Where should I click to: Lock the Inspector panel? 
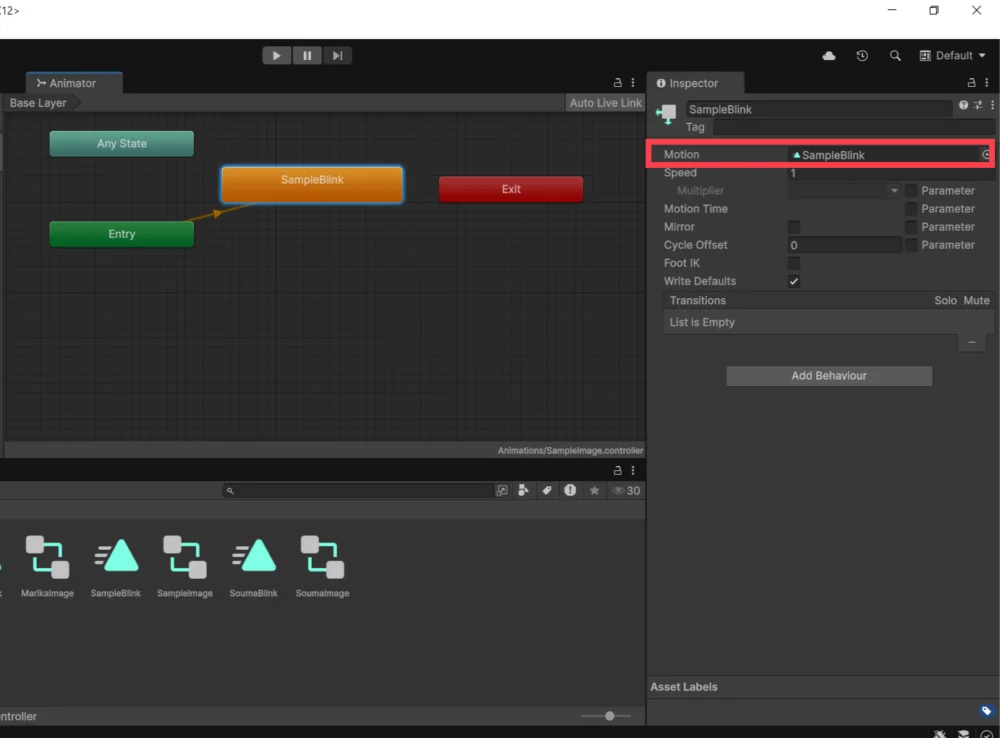tap(972, 83)
